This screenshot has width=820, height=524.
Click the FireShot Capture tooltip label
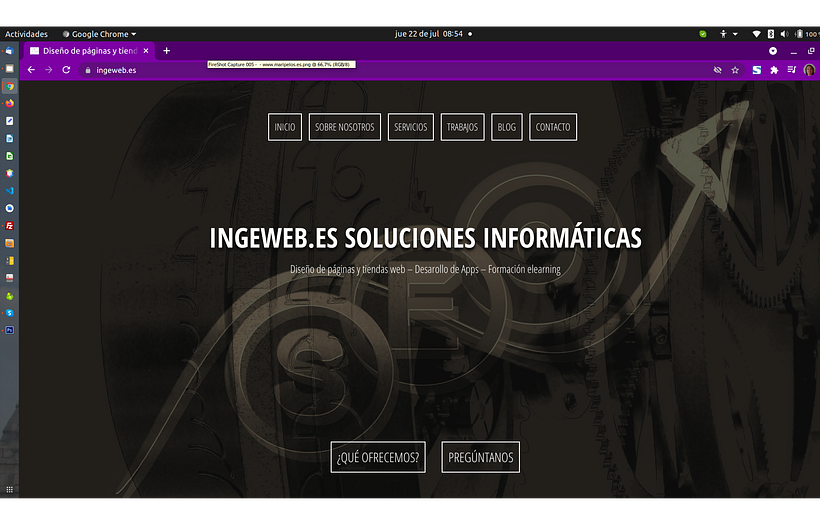point(281,64)
